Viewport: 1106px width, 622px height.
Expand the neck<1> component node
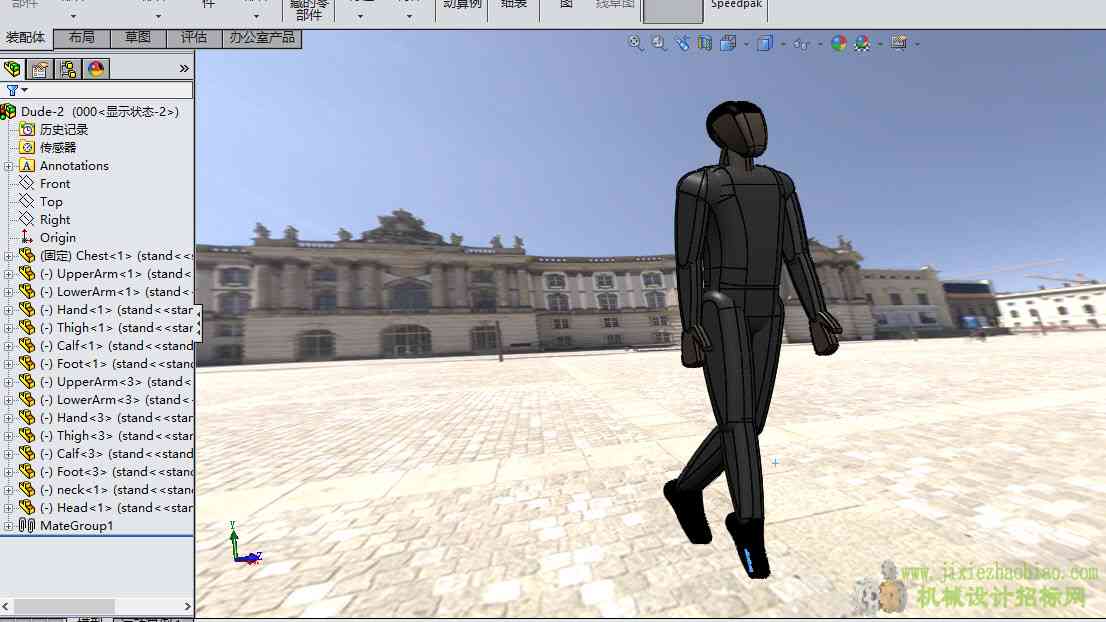point(8,490)
